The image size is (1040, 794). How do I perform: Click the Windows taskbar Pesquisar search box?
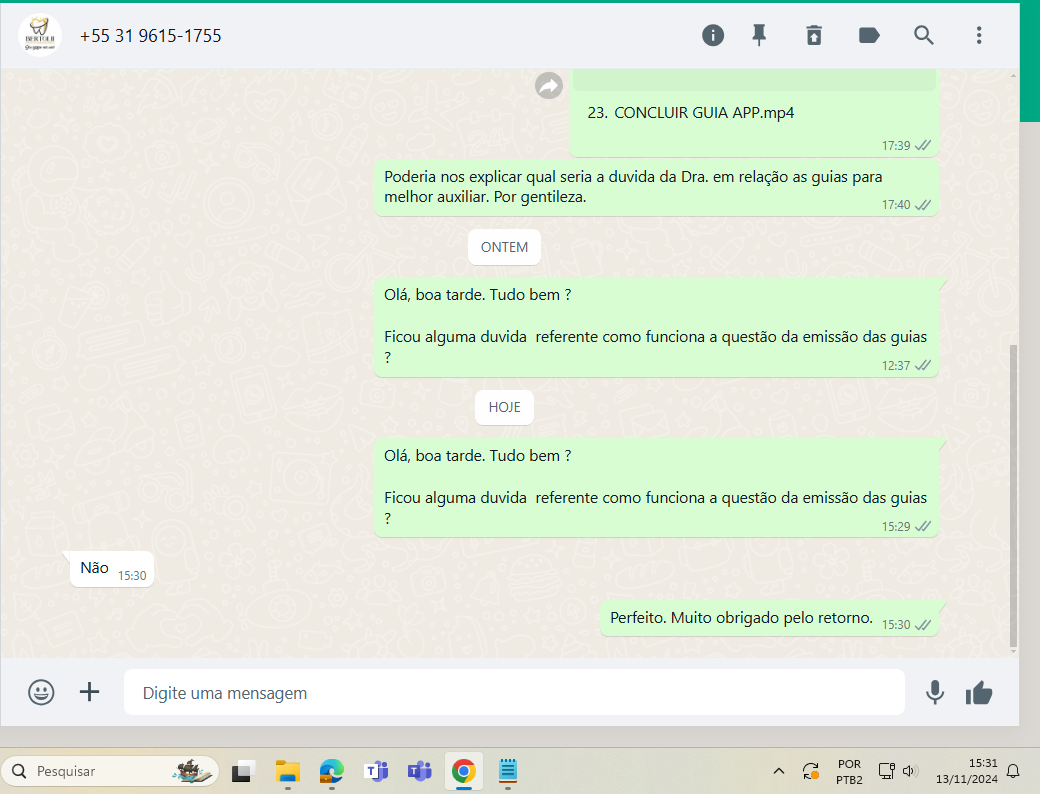110,771
